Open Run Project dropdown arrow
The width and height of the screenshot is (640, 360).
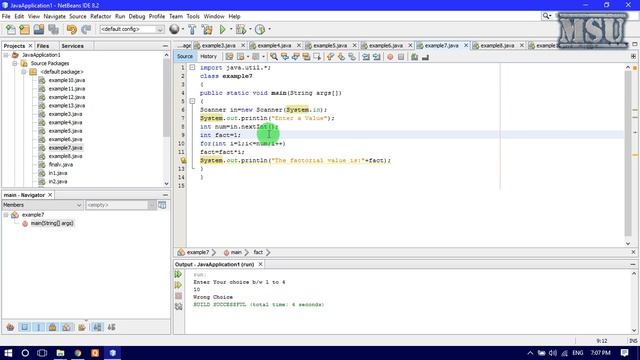pyautogui.click(x=231, y=29)
